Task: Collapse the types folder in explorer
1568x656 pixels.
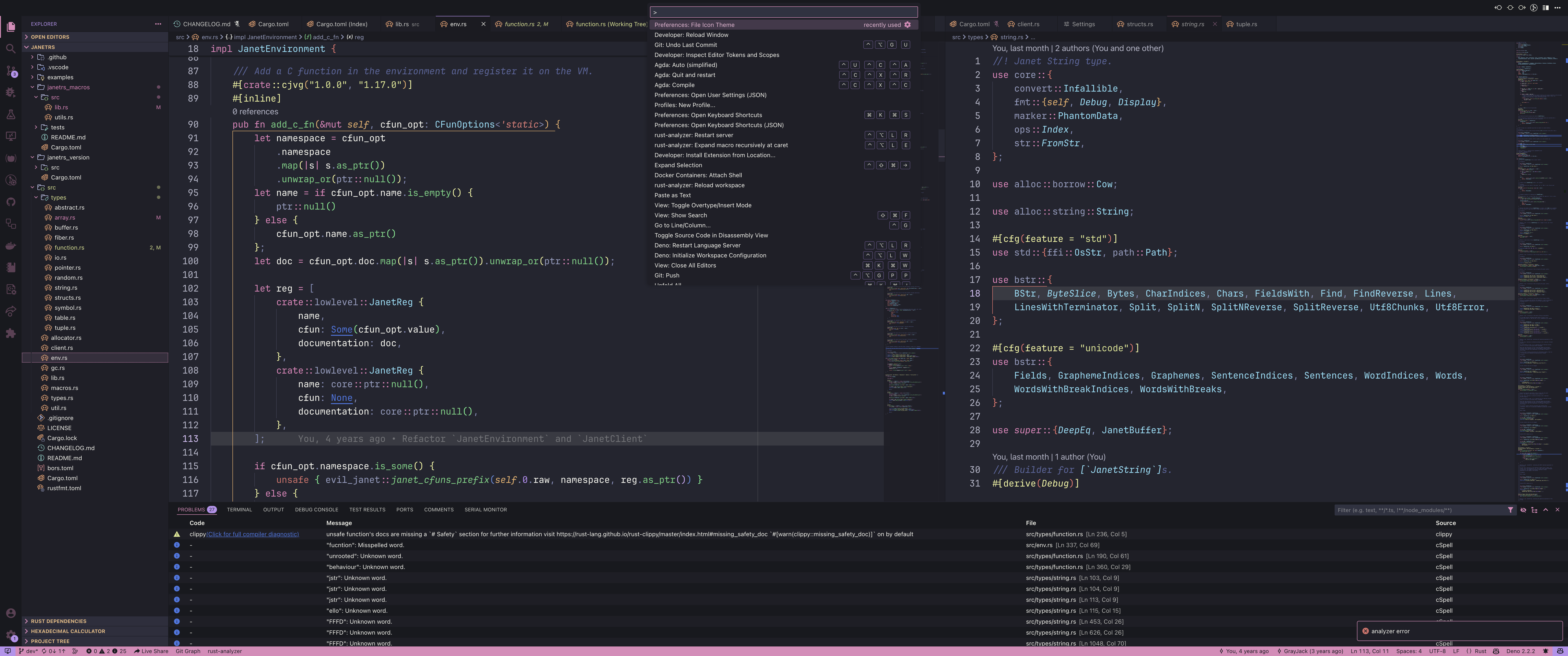Action: [58, 197]
